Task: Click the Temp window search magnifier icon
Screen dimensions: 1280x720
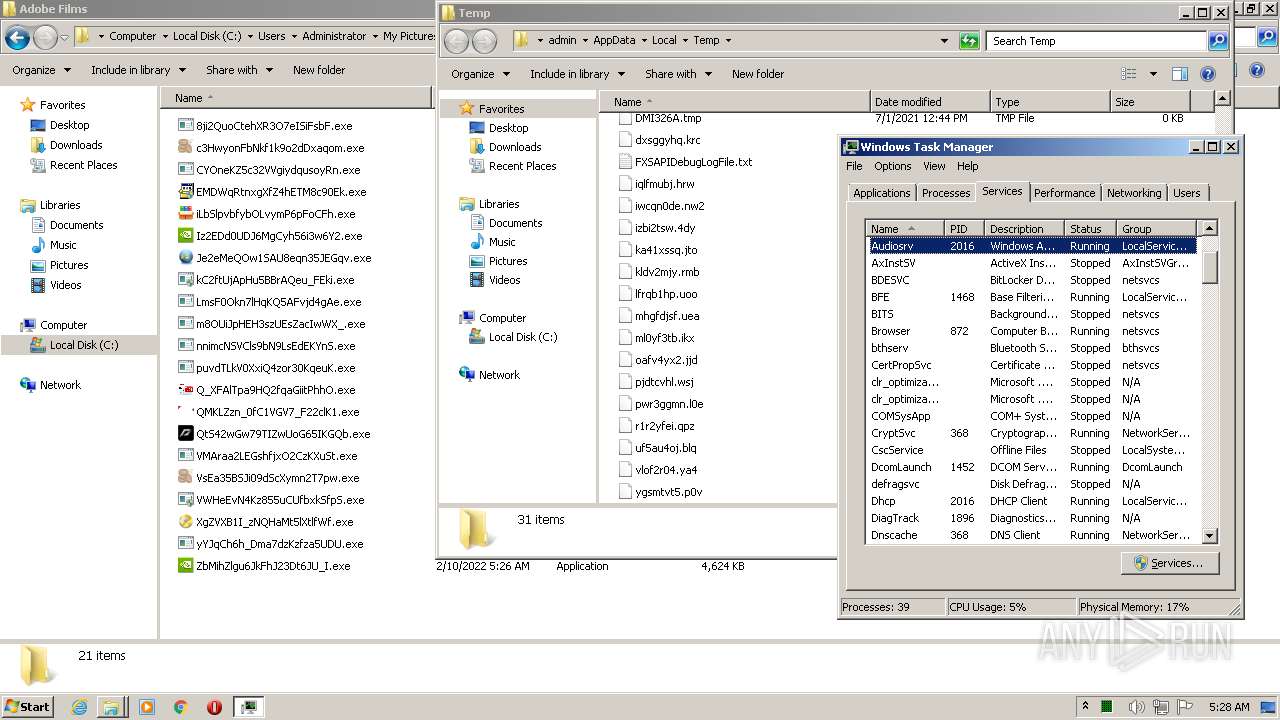Action: click(x=1218, y=41)
